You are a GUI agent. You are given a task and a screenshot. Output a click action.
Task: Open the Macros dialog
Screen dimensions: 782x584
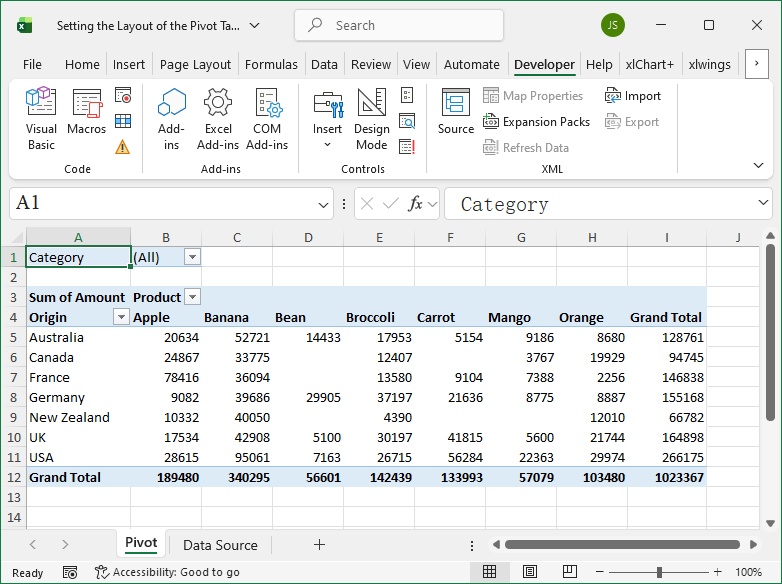coord(86,111)
